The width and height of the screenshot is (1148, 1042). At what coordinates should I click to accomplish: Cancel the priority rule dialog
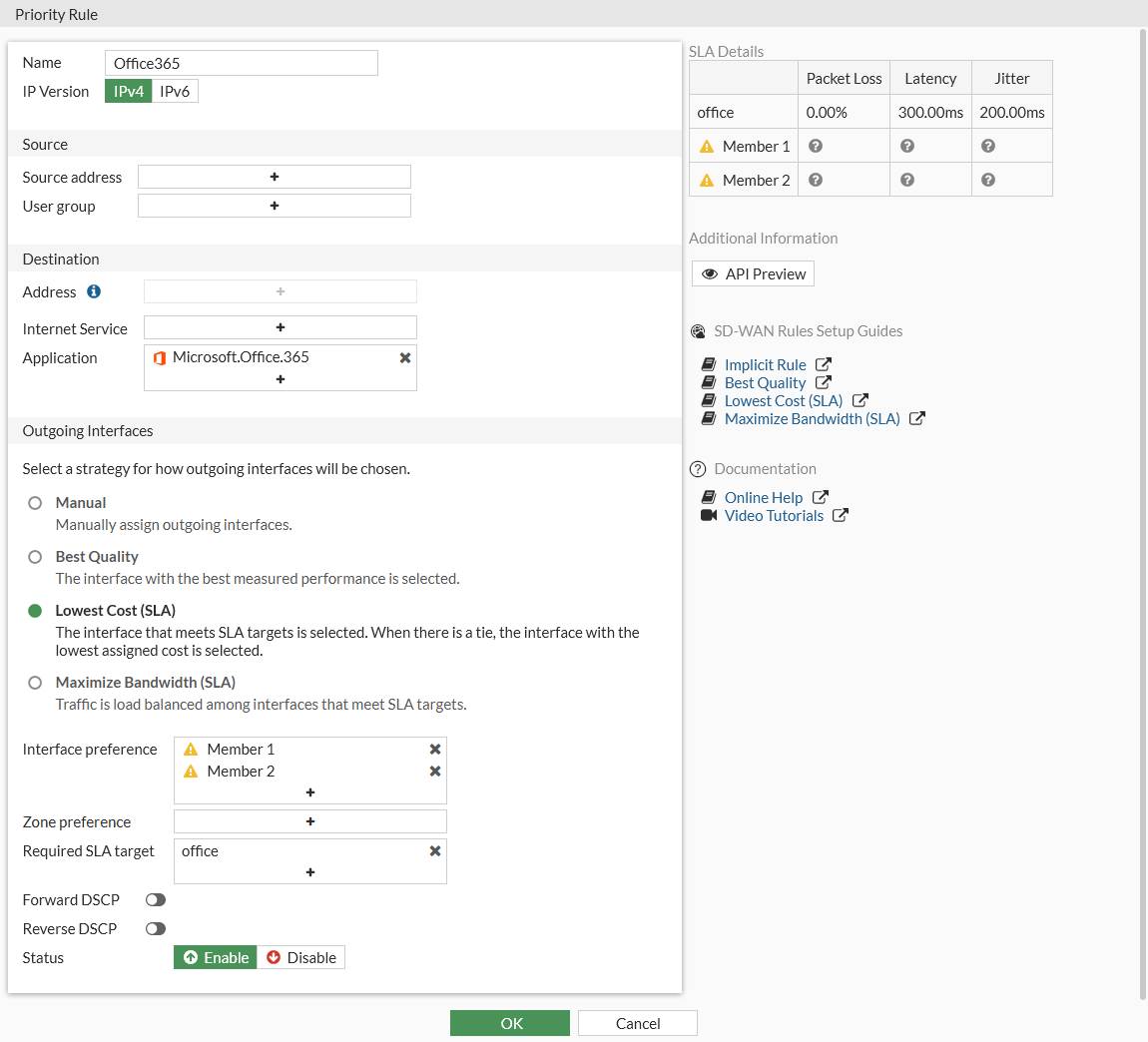pos(638,1023)
